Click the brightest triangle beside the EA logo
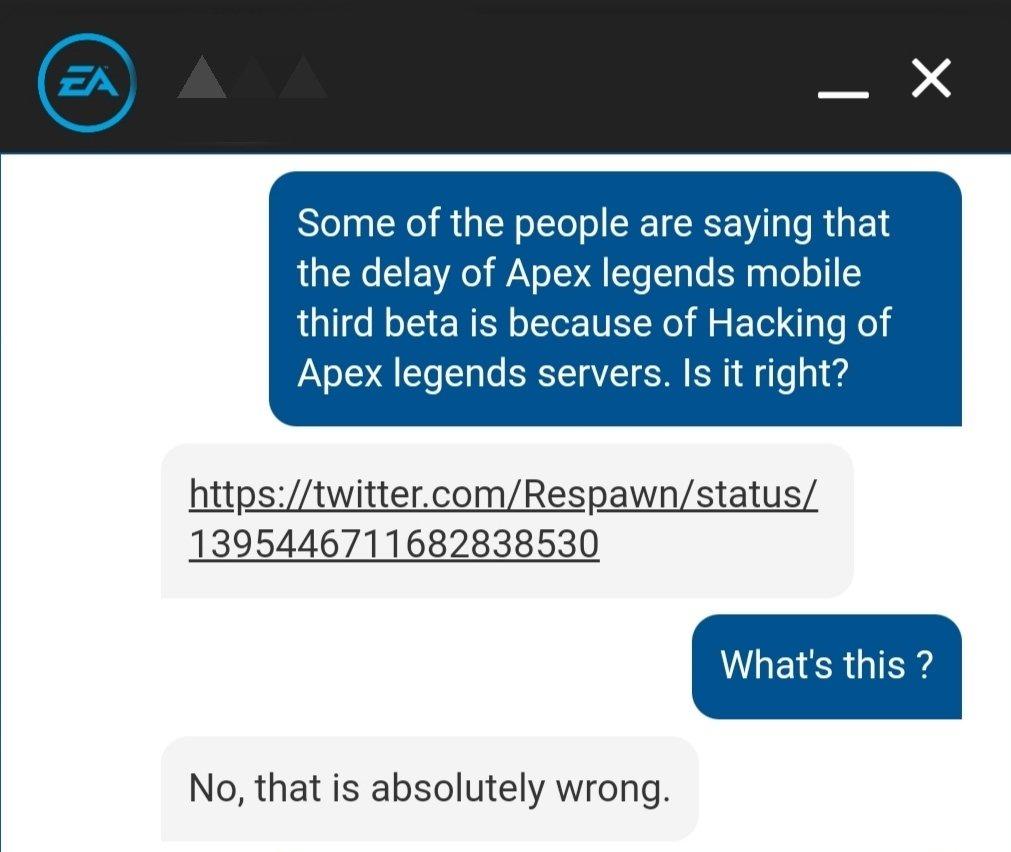The height and width of the screenshot is (852, 1011). tap(202, 77)
